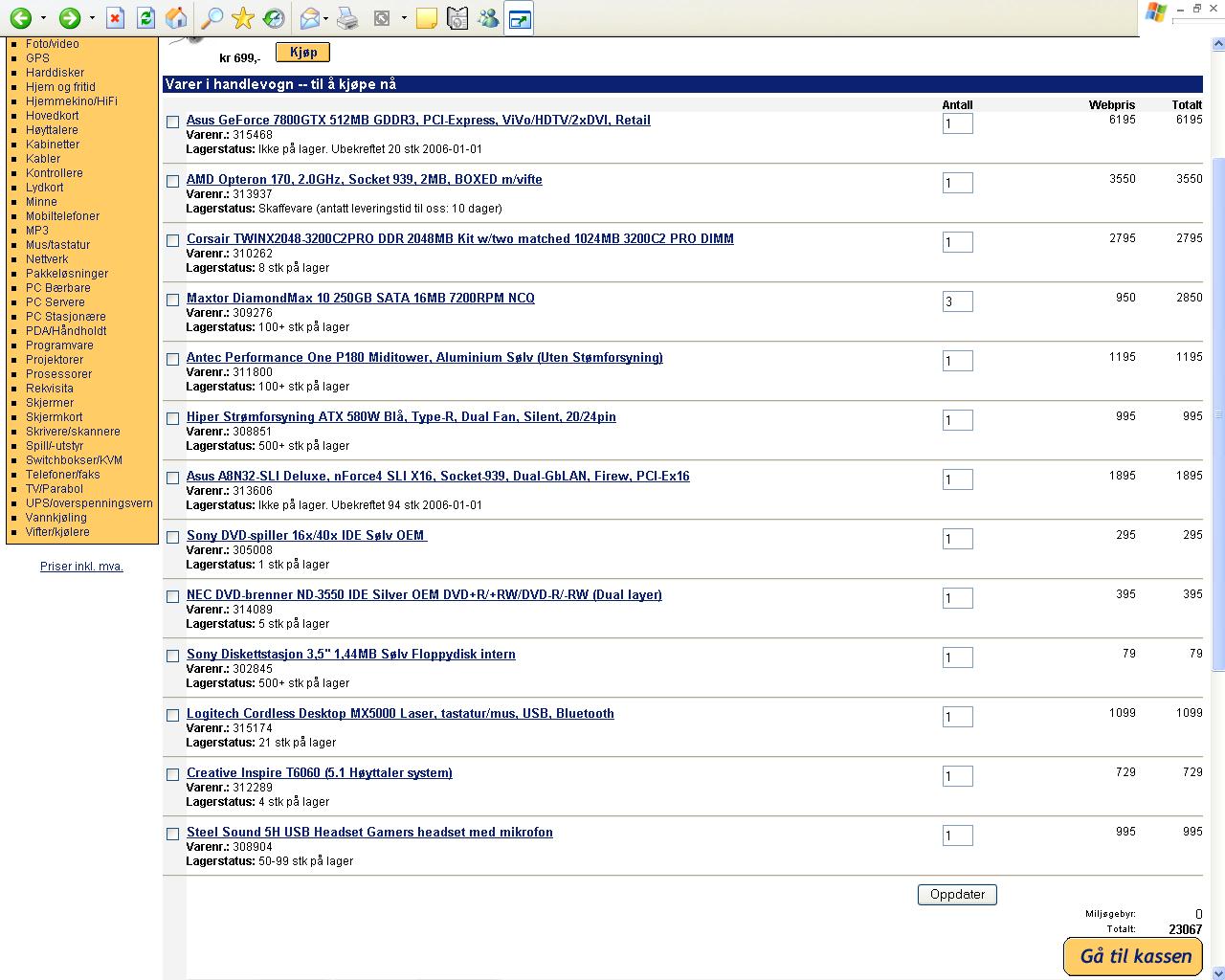Screen dimensions: 1225x980
Task: Click the scrollbar up arrow
Action: [1218, 44]
